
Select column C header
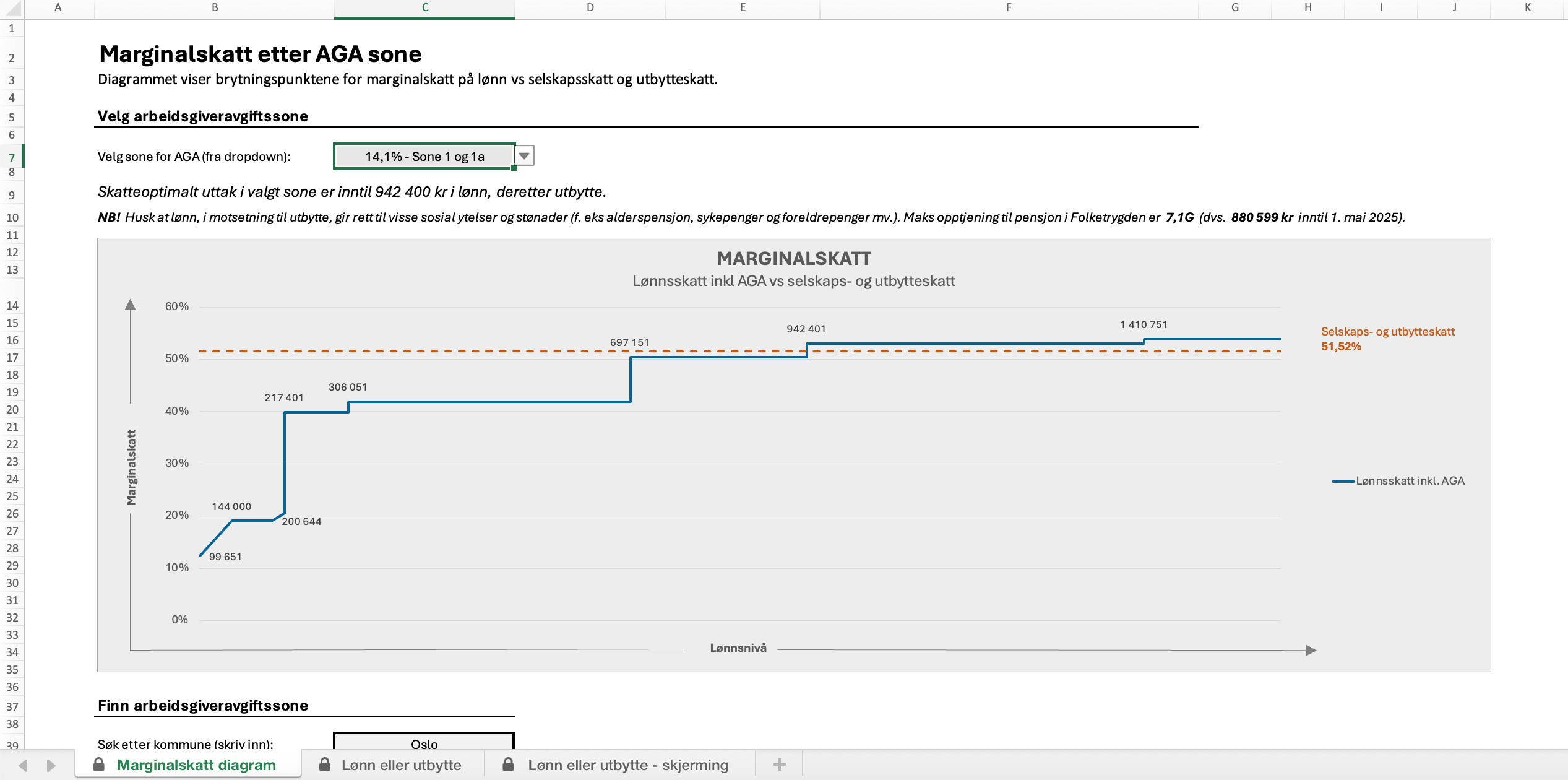point(424,8)
